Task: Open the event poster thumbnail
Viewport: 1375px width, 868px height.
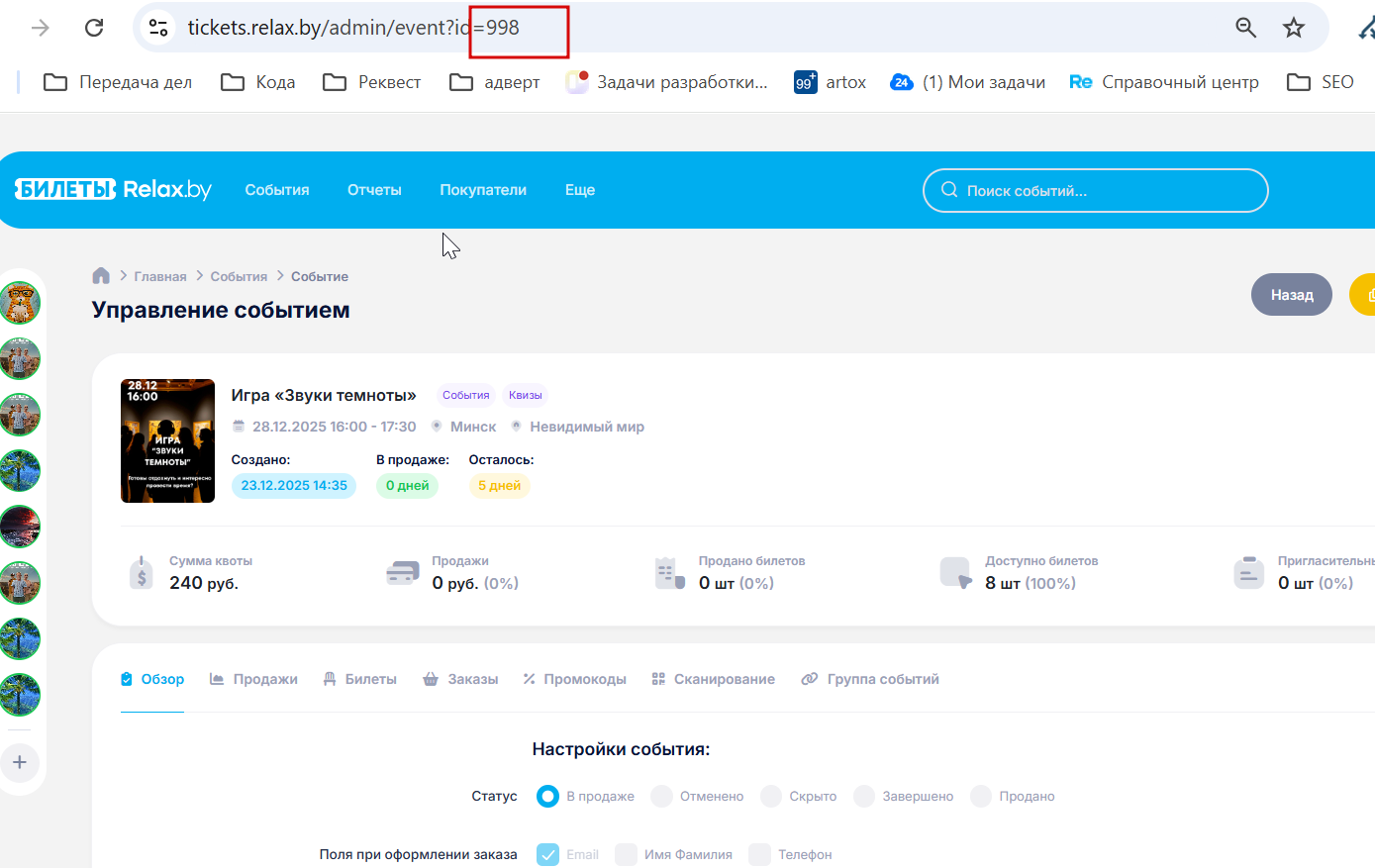Action: 167,440
